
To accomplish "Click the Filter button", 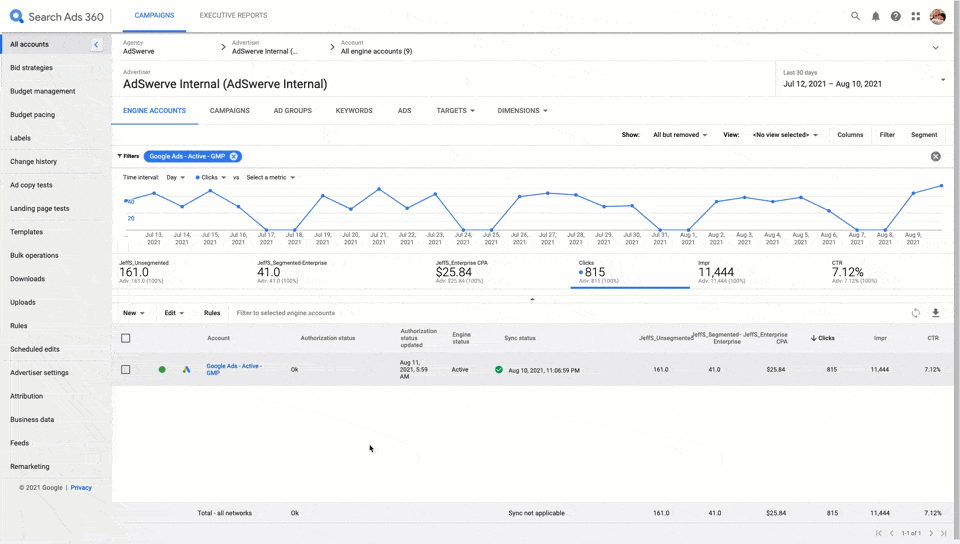I will point(887,135).
